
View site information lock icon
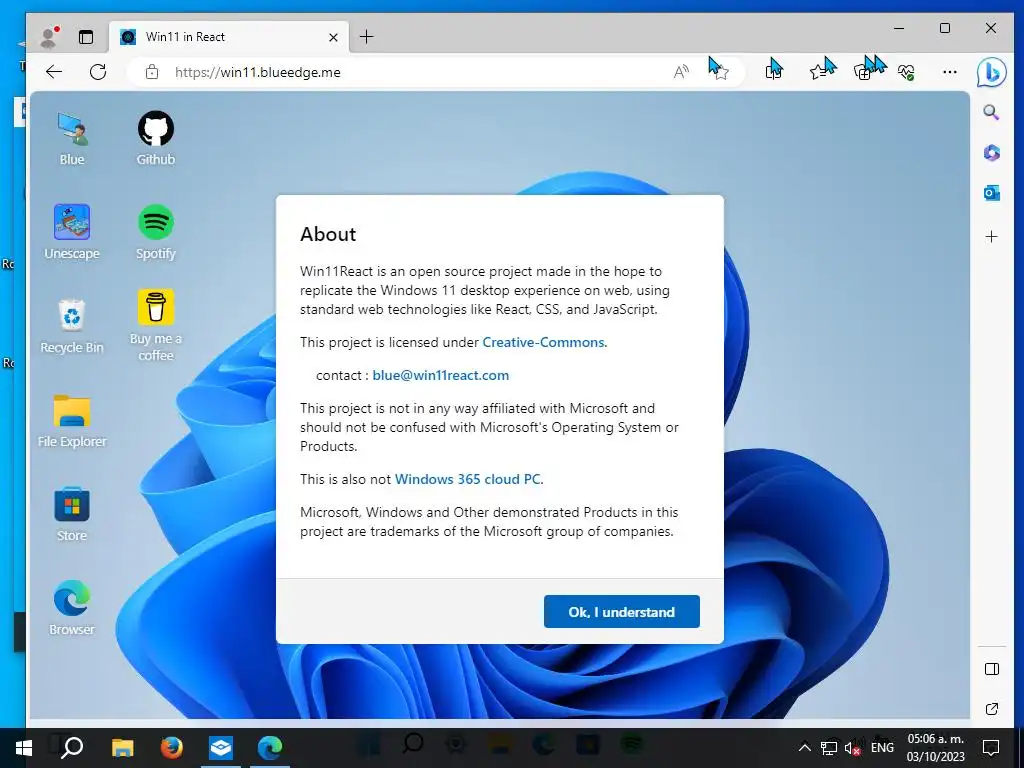(x=152, y=72)
